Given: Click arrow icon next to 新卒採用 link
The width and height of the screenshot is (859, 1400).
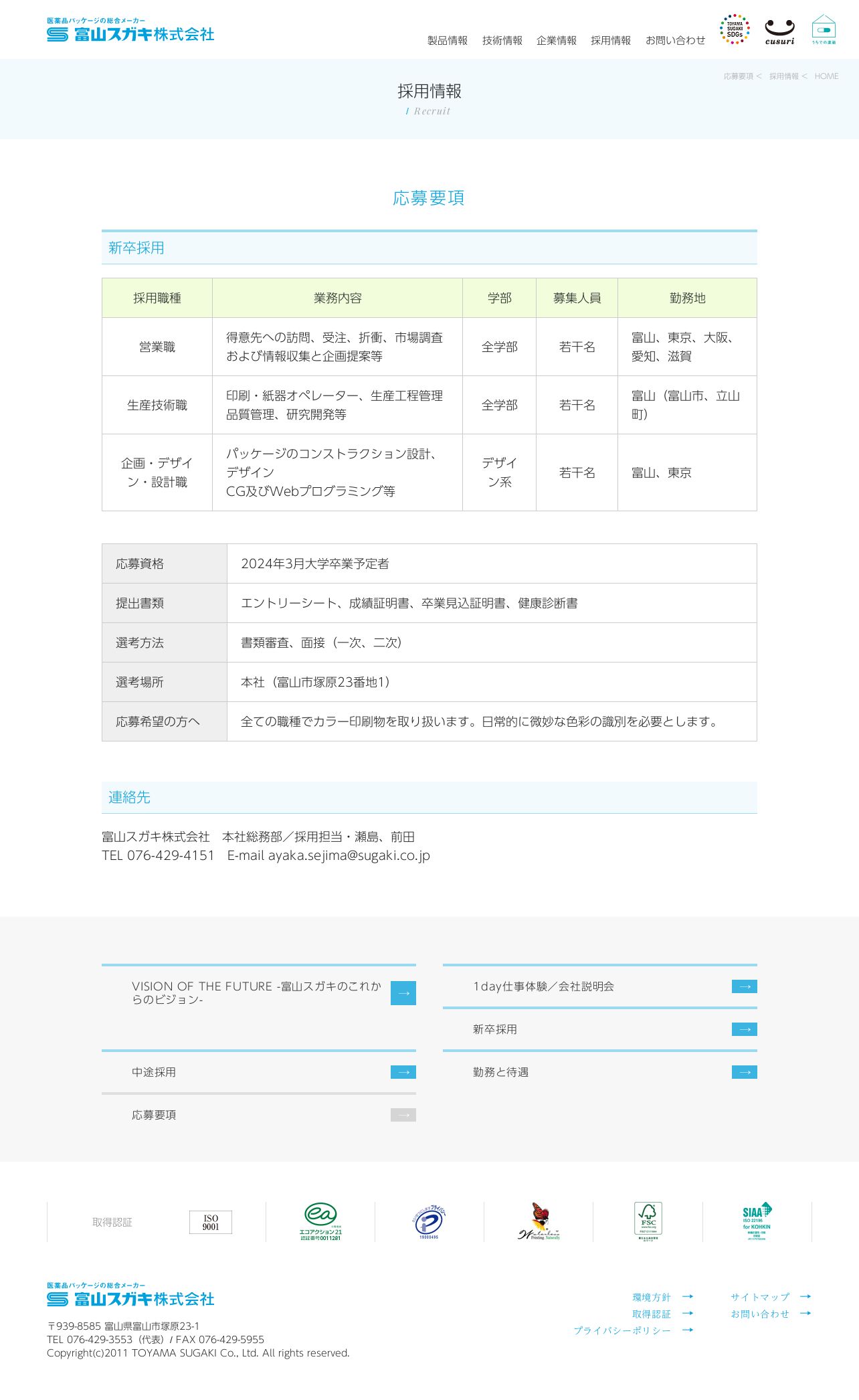Looking at the screenshot, I should coord(745,1029).
